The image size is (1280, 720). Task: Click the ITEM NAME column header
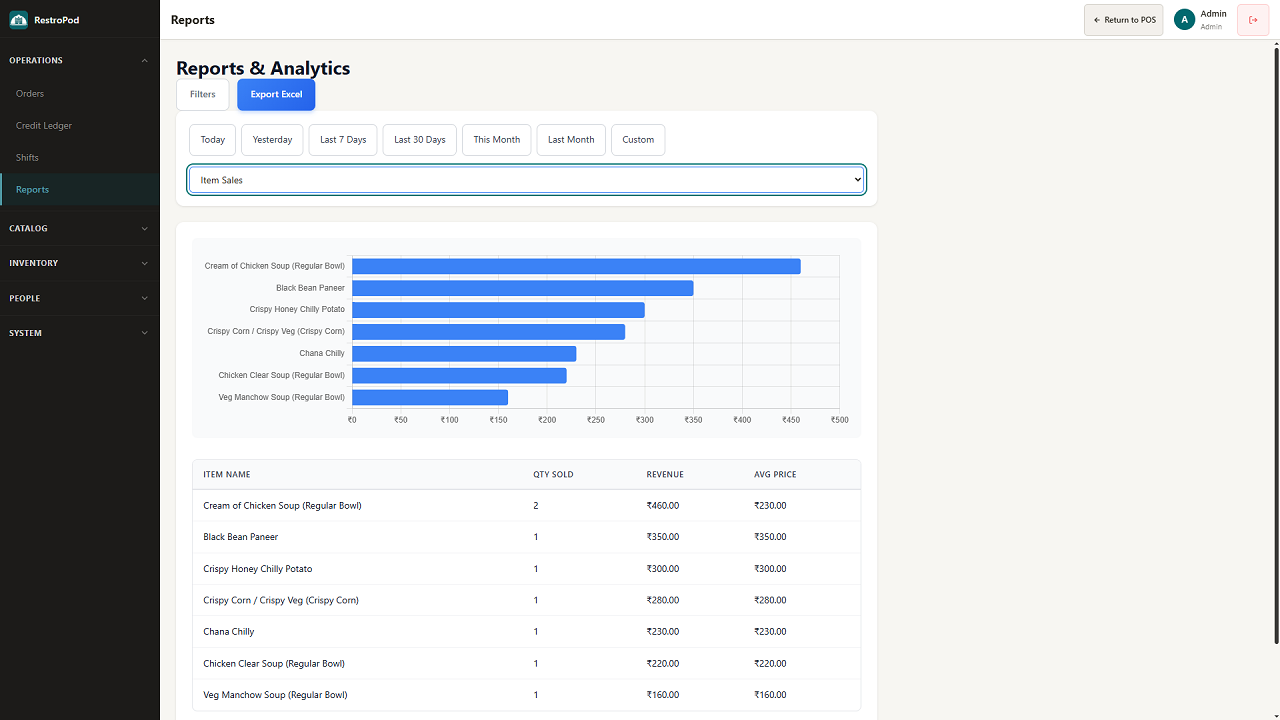point(227,475)
